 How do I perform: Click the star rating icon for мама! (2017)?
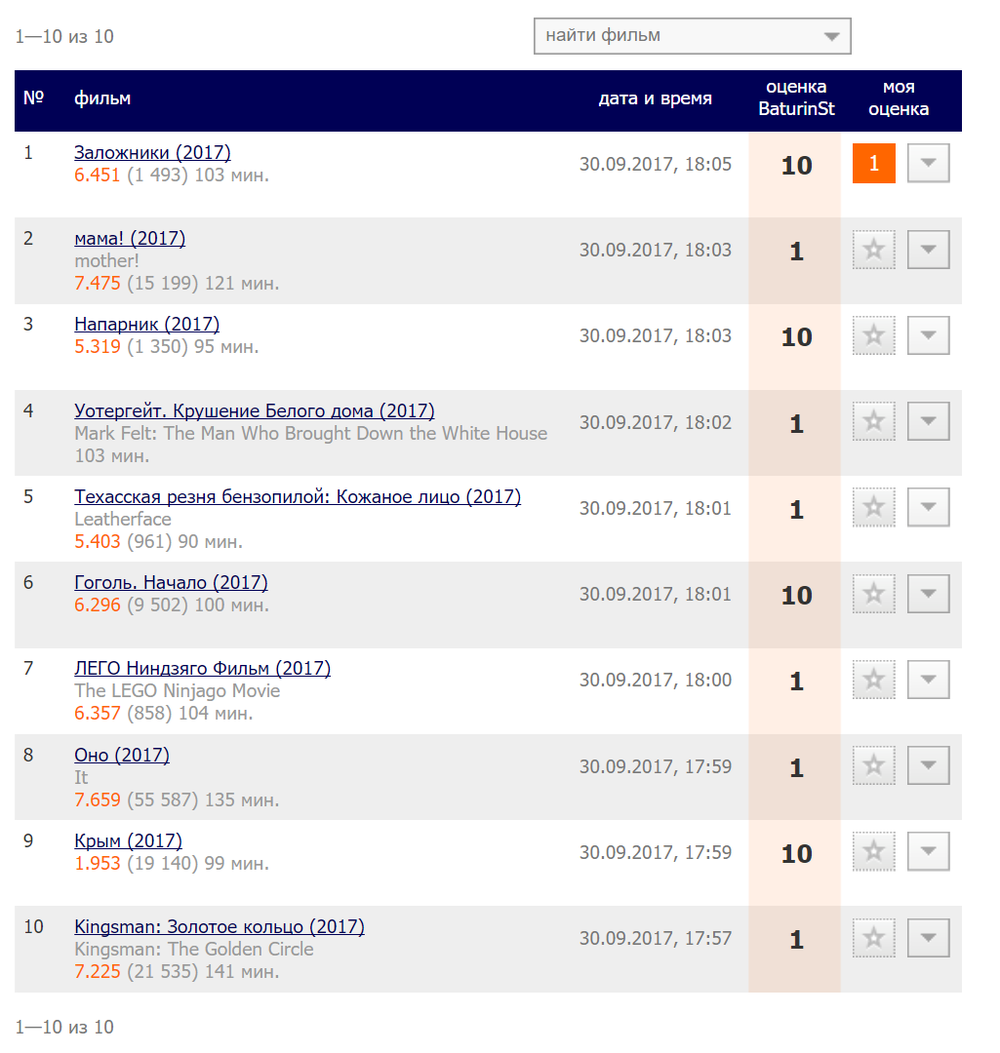point(873,250)
